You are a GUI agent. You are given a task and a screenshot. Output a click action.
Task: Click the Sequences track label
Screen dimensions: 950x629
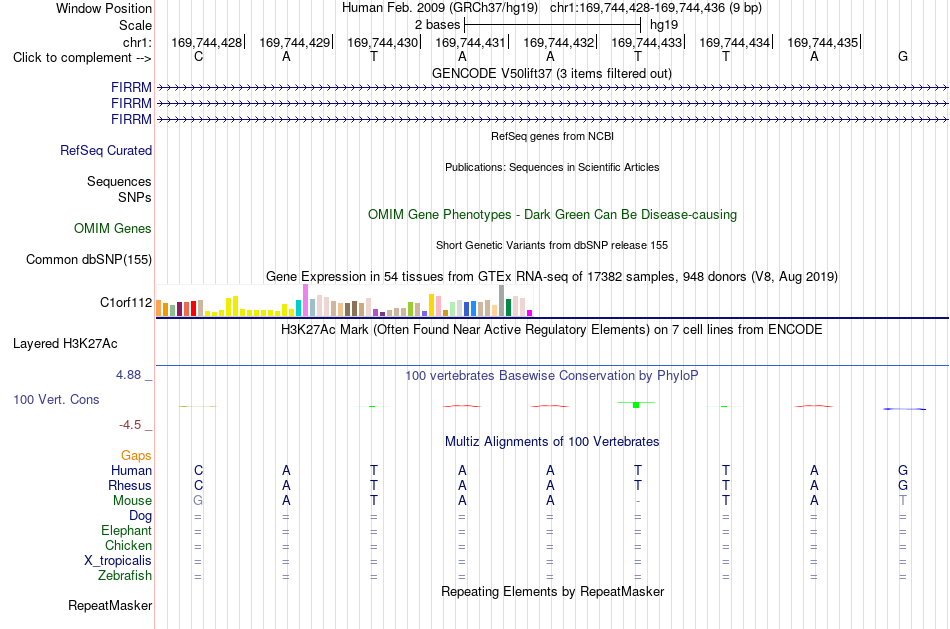pyautogui.click(x=119, y=181)
